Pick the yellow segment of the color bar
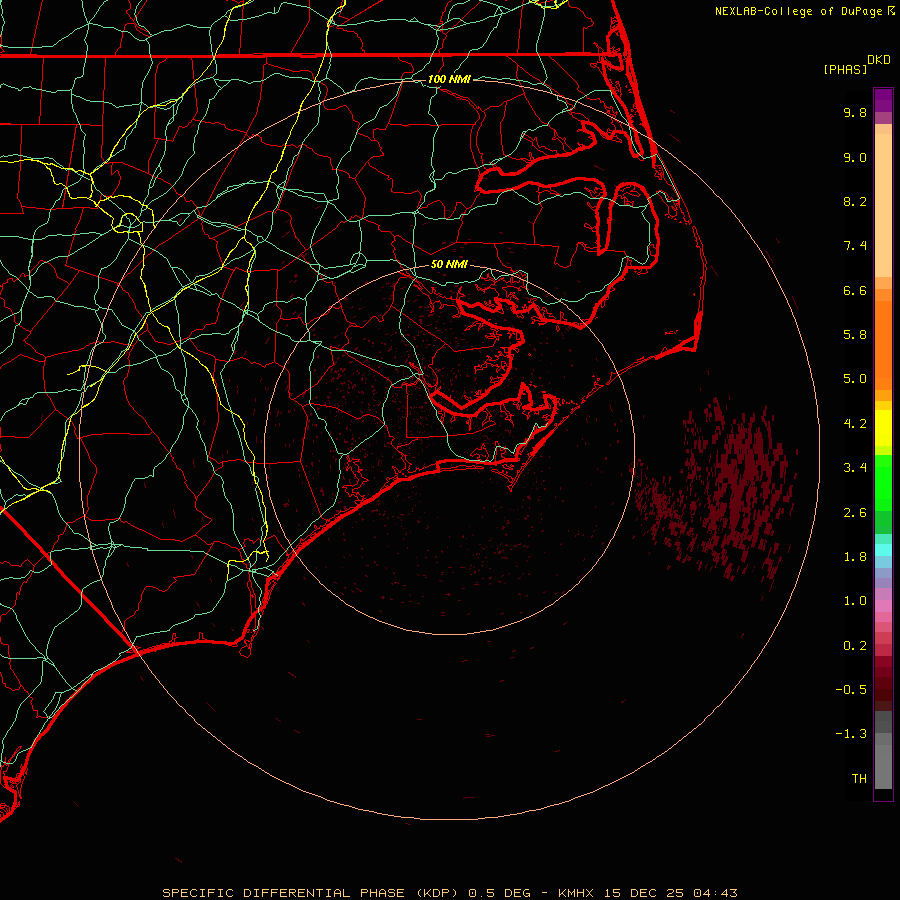Image resolution: width=900 pixels, height=900 pixels. tap(883, 428)
